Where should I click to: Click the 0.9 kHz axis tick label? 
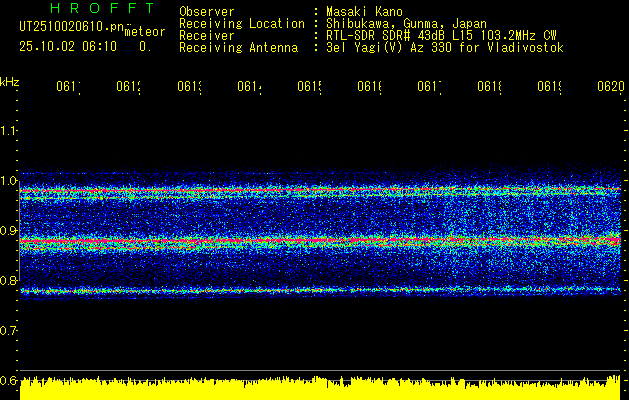pos(10,230)
